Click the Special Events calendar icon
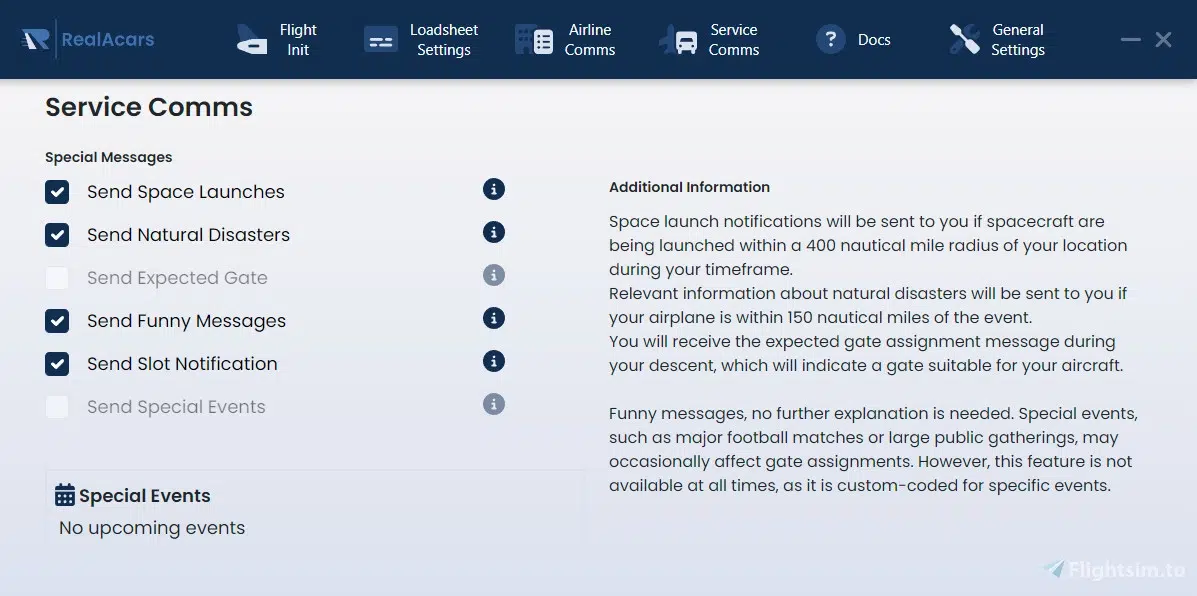The width and height of the screenshot is (1197, 596). tap(65, 495)
